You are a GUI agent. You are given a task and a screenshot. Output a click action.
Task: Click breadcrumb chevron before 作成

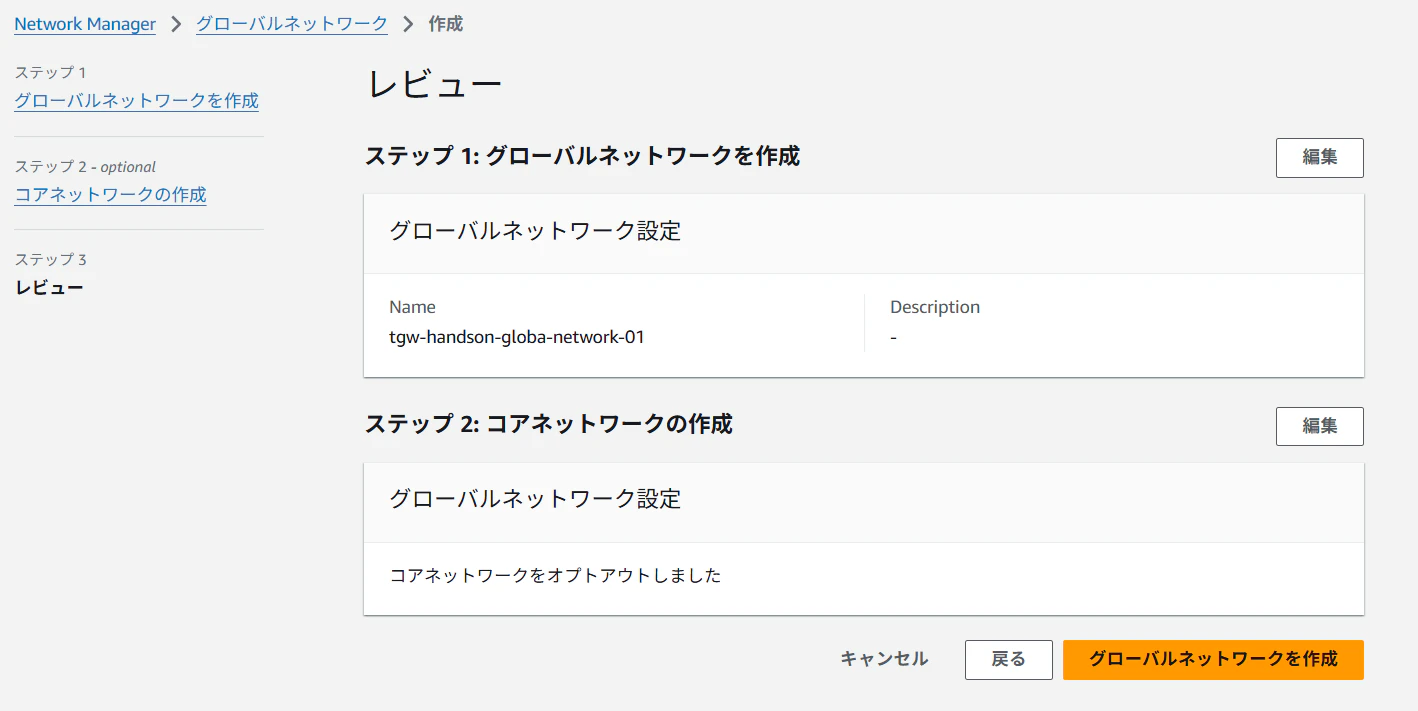[408, 24]
